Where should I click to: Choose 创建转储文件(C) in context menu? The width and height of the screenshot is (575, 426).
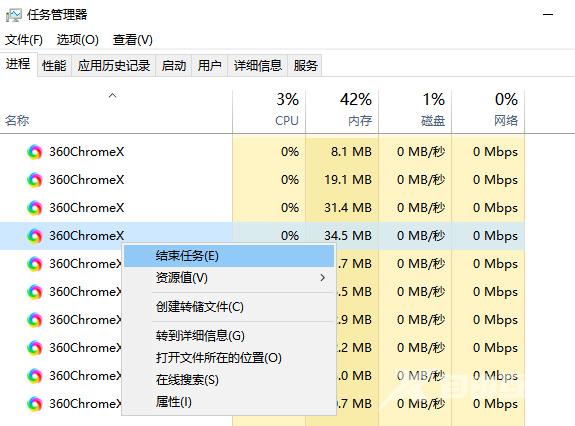pyautogui.click(x=229, y=307)
